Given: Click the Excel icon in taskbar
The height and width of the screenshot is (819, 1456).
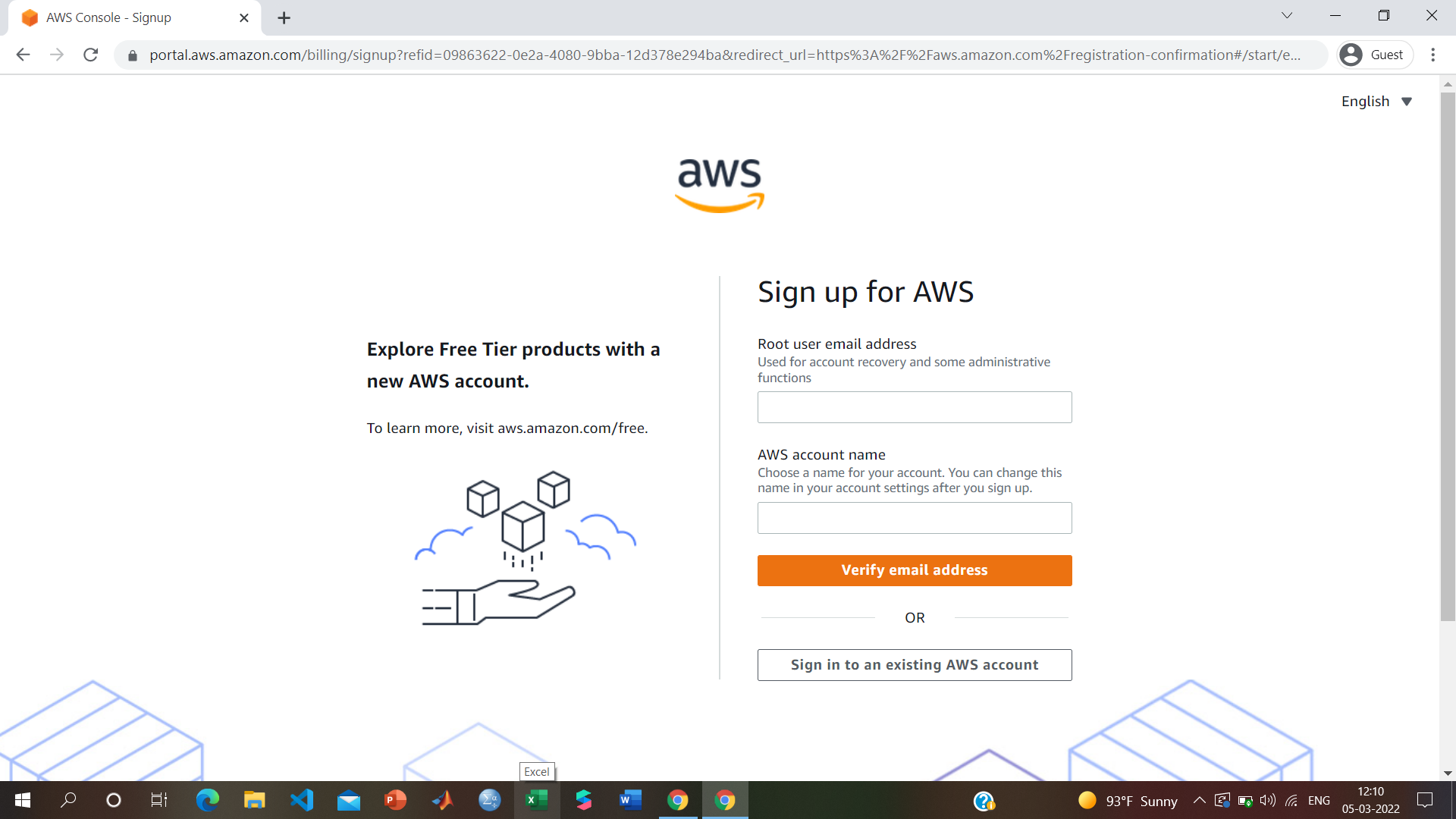Looking at the screenshot, I should coord(537,799).
